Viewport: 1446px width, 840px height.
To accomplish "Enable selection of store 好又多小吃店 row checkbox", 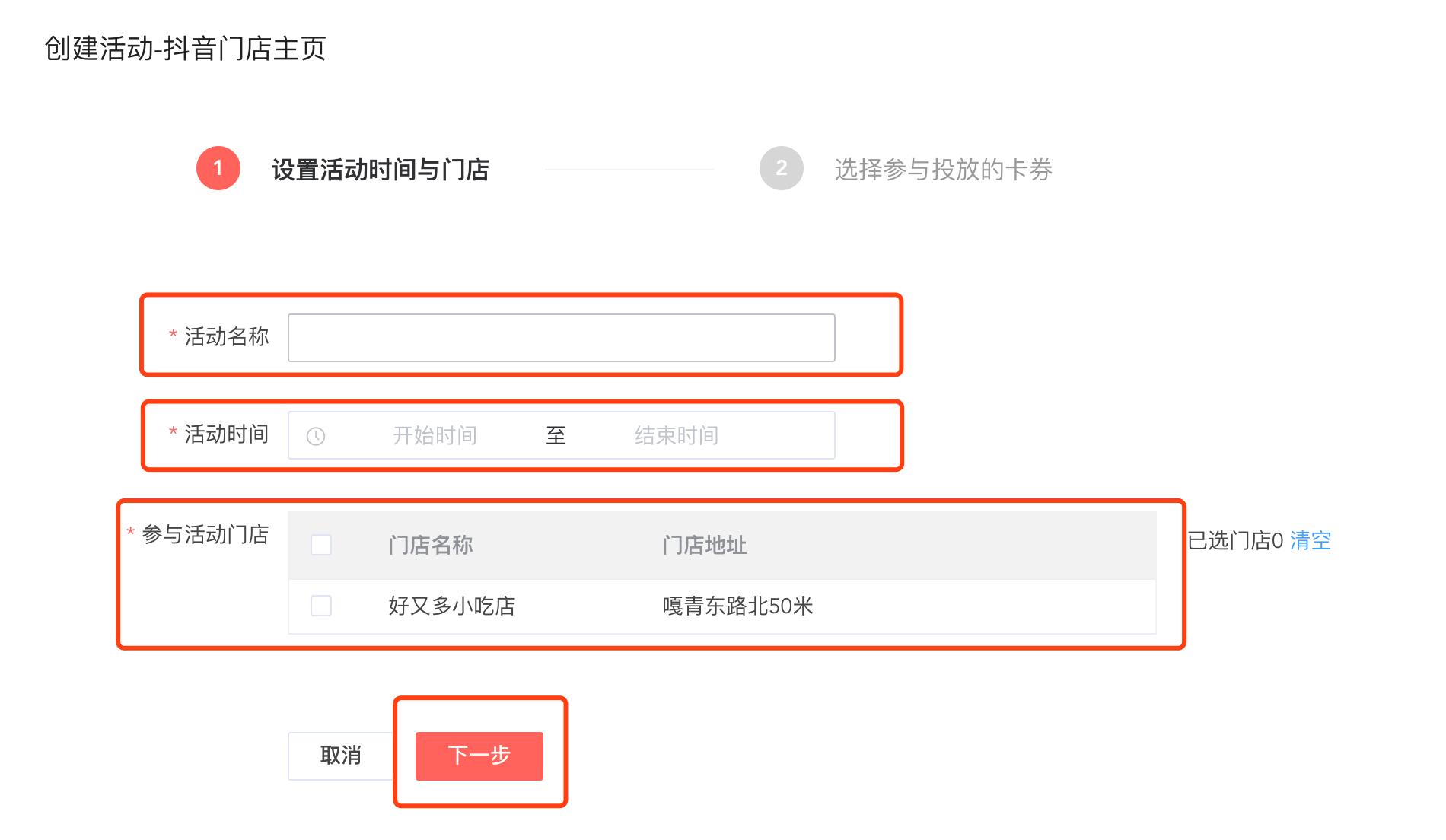I will (322, 606).
